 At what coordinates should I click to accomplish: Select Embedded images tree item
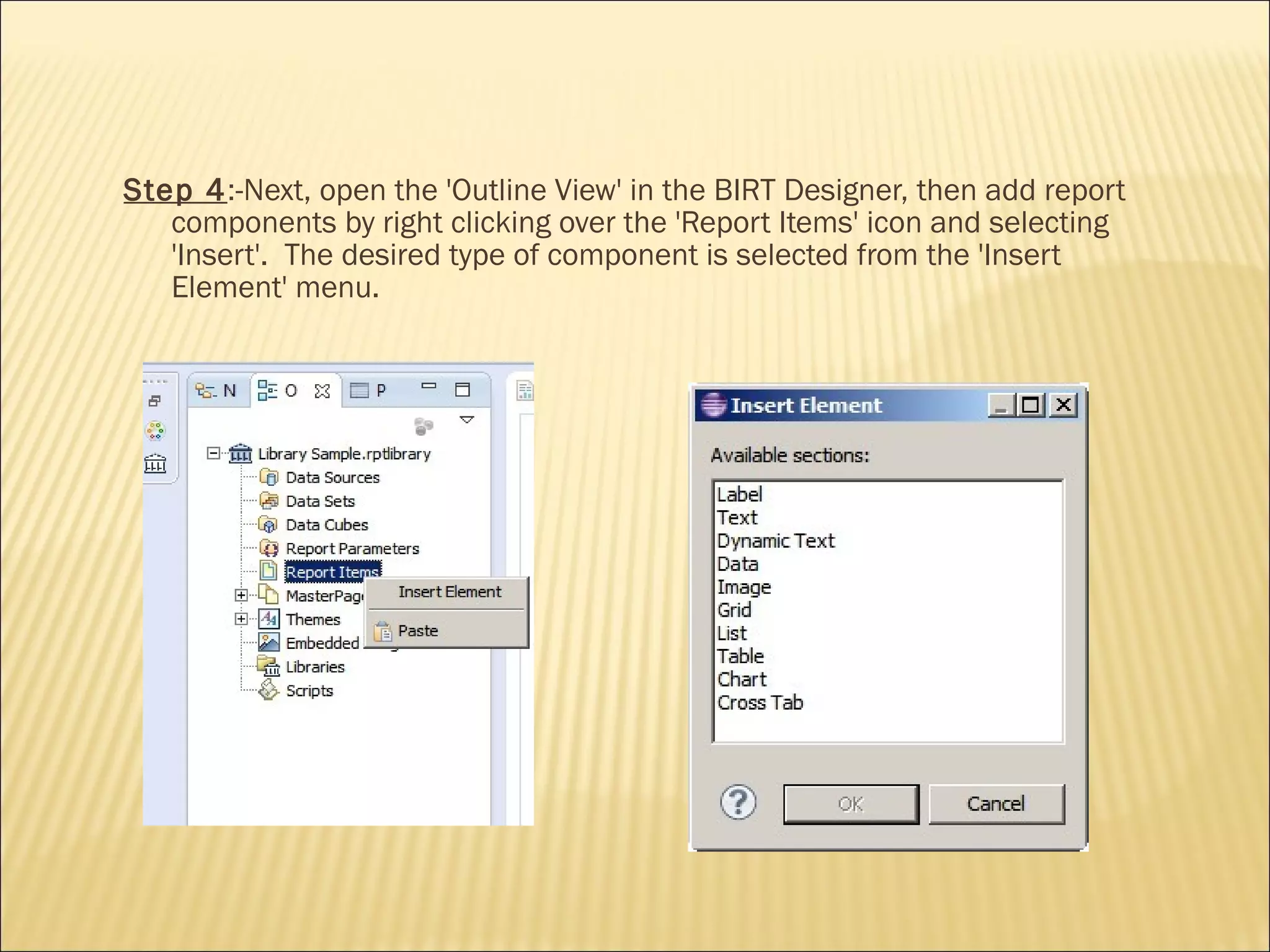click(322, 643)
